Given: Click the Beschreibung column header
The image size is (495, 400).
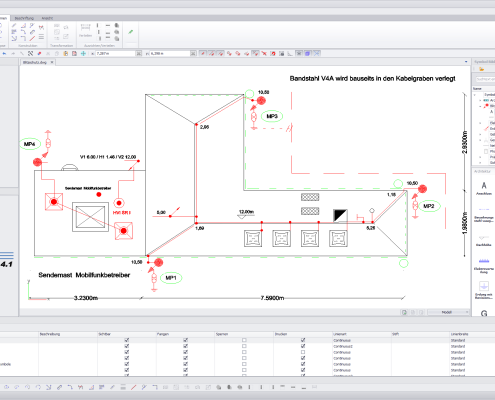Looking at the screenshot, I should 68,334.
